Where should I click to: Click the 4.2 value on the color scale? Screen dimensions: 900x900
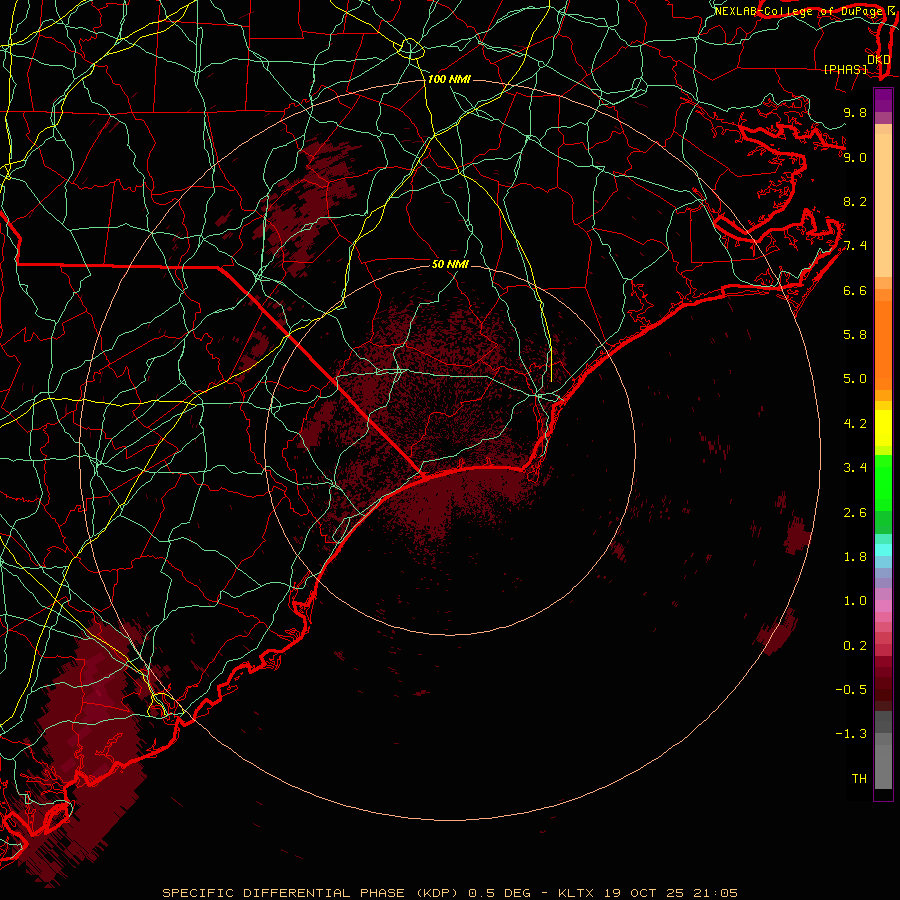pyautogui.click(x=855, y=424)
